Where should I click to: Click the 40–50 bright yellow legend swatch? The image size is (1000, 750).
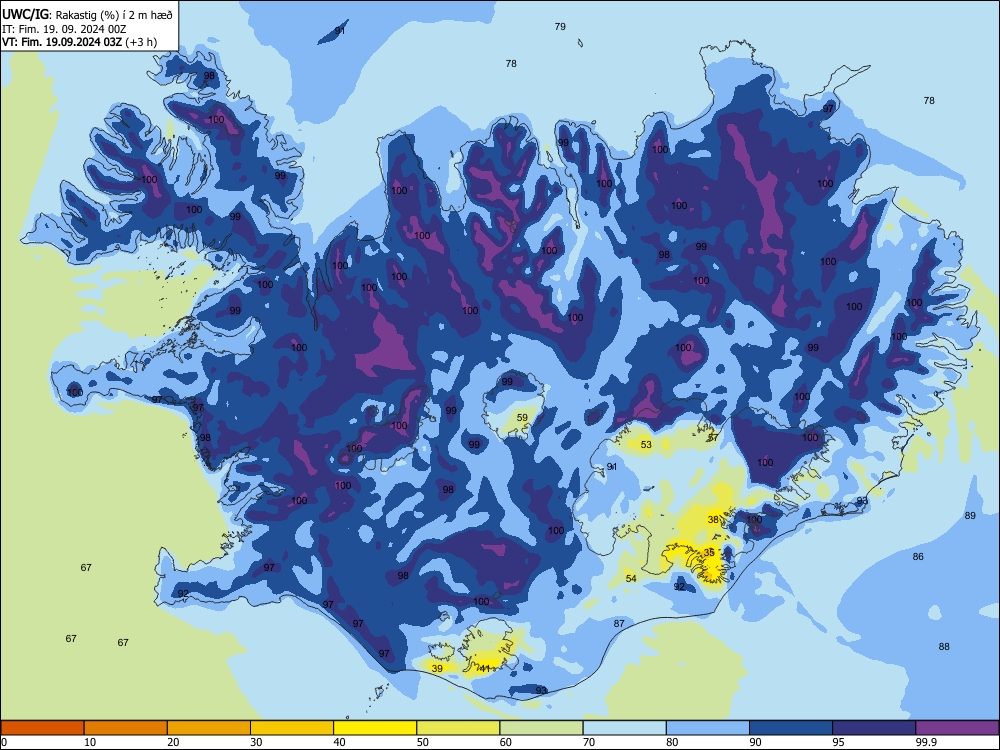(375, 728)
